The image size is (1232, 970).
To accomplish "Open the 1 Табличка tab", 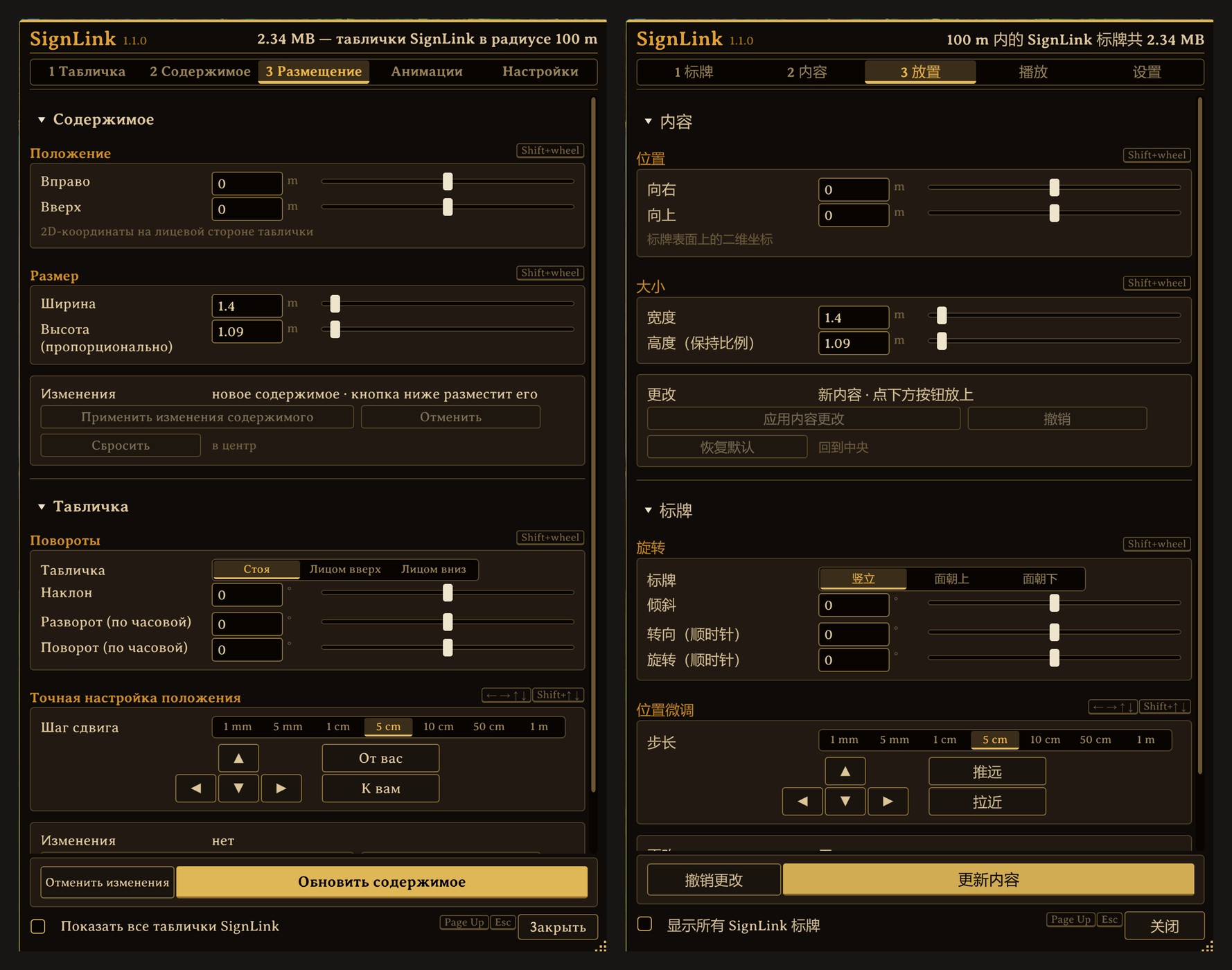I will pos(87,71).
